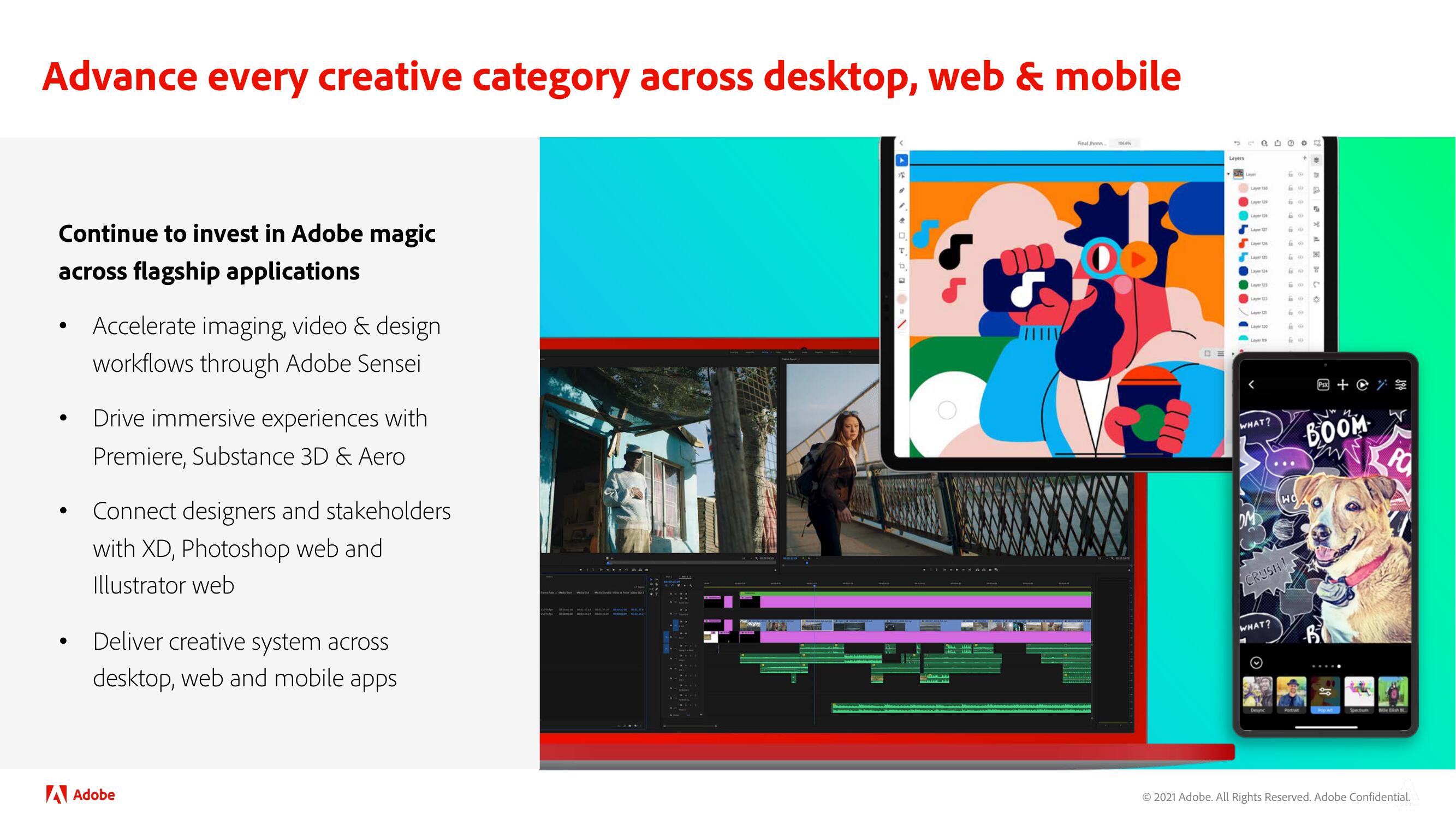
Task: Choose the Portrait effect thumbnail
Action: (1292, 695)
